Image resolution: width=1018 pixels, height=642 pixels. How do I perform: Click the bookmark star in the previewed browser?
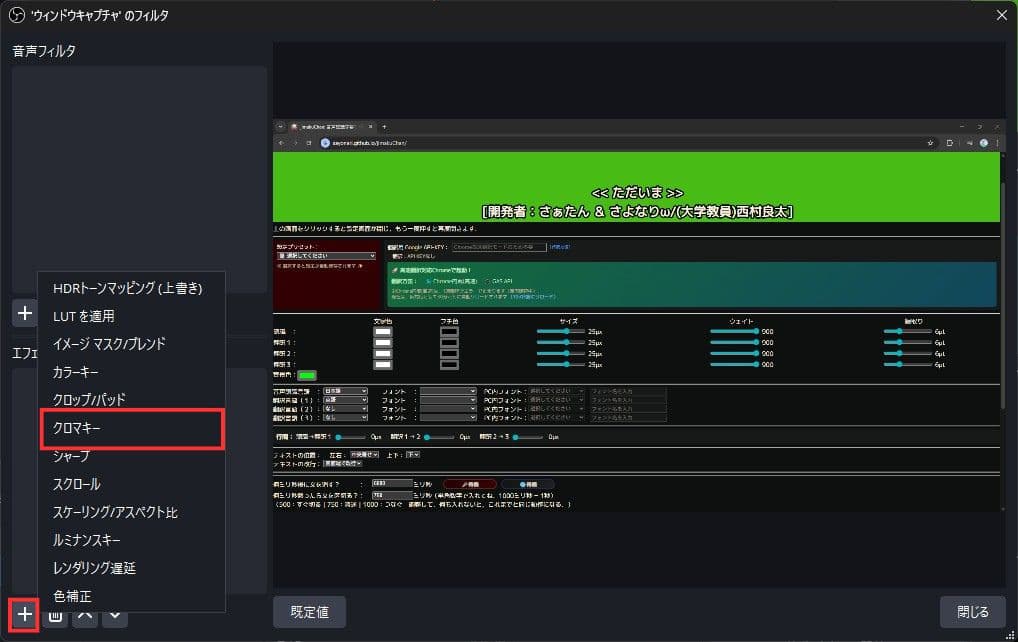pos(931,143)
